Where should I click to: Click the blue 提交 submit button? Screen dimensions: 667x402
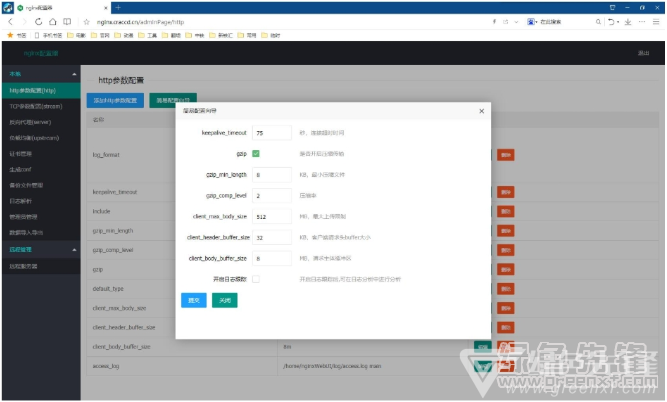tap(194, 300)
